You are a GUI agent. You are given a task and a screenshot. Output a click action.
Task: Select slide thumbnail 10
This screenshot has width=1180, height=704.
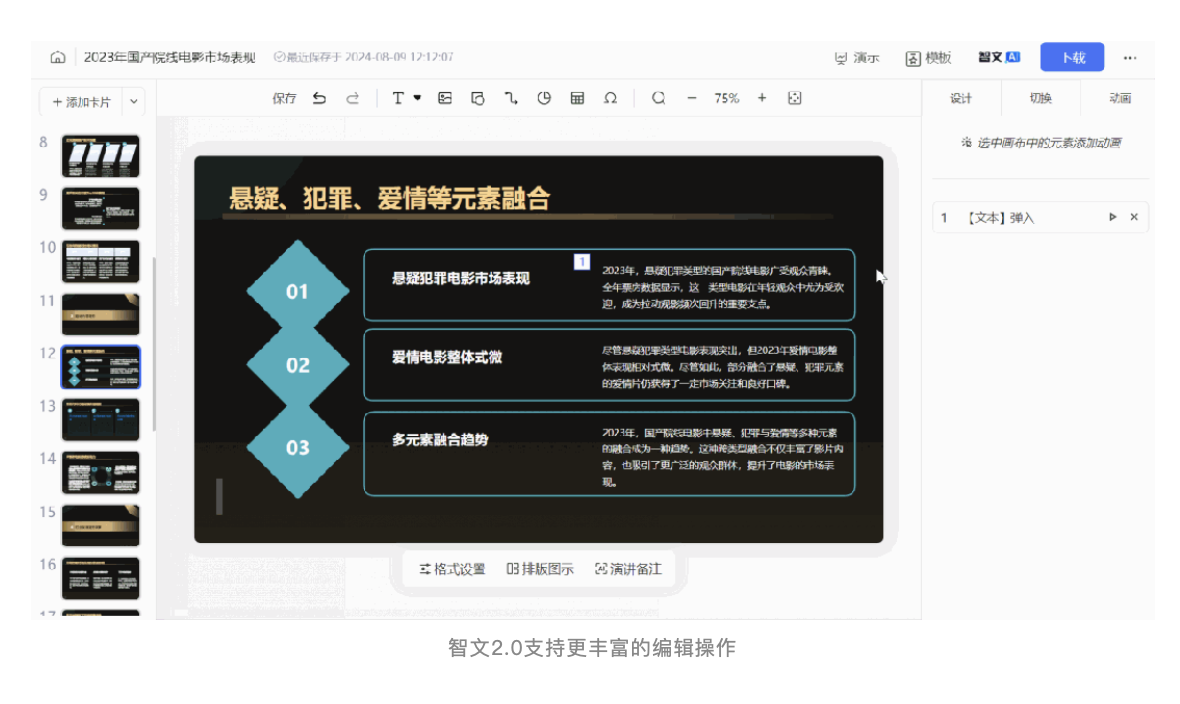(100, 261)
